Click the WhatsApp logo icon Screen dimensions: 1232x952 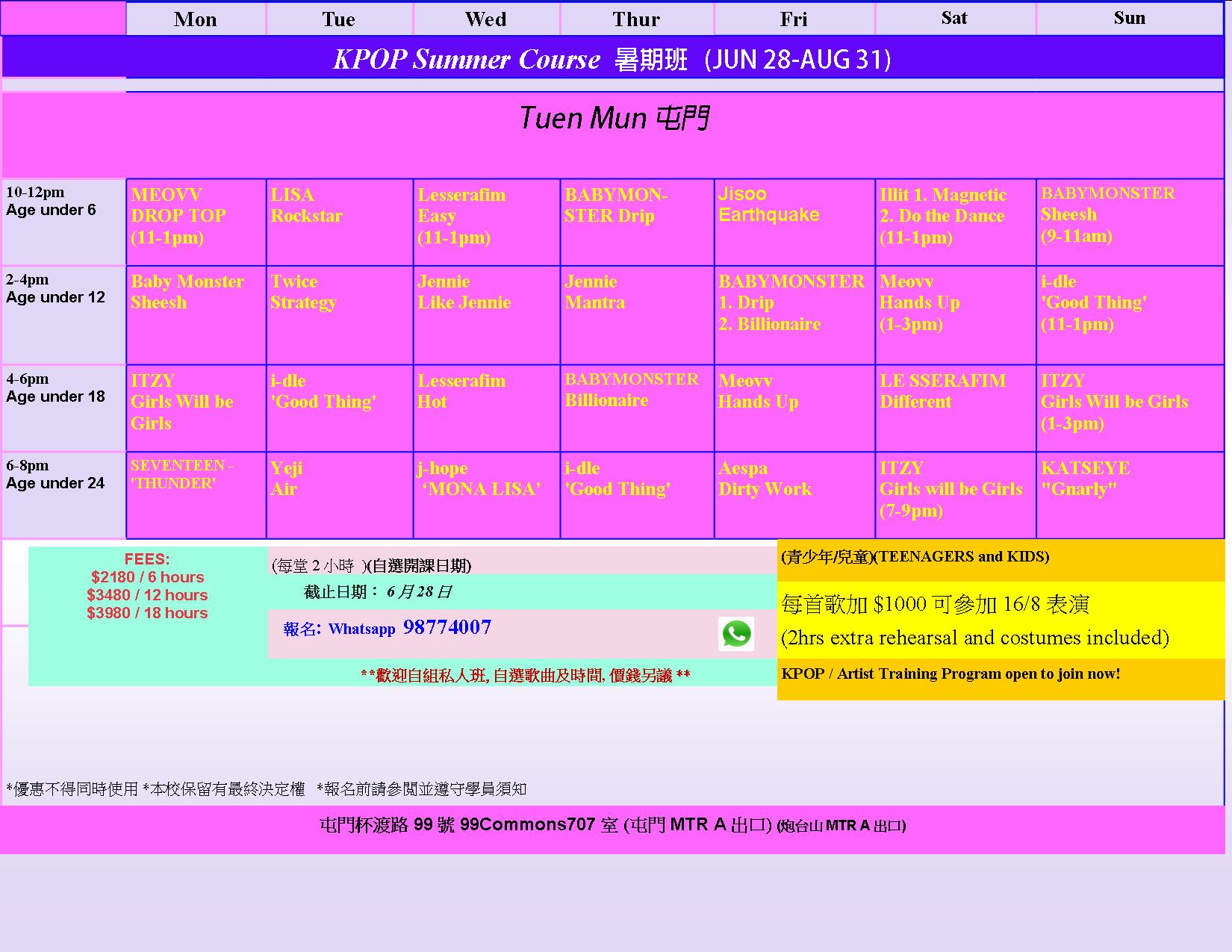coord(736,634)
